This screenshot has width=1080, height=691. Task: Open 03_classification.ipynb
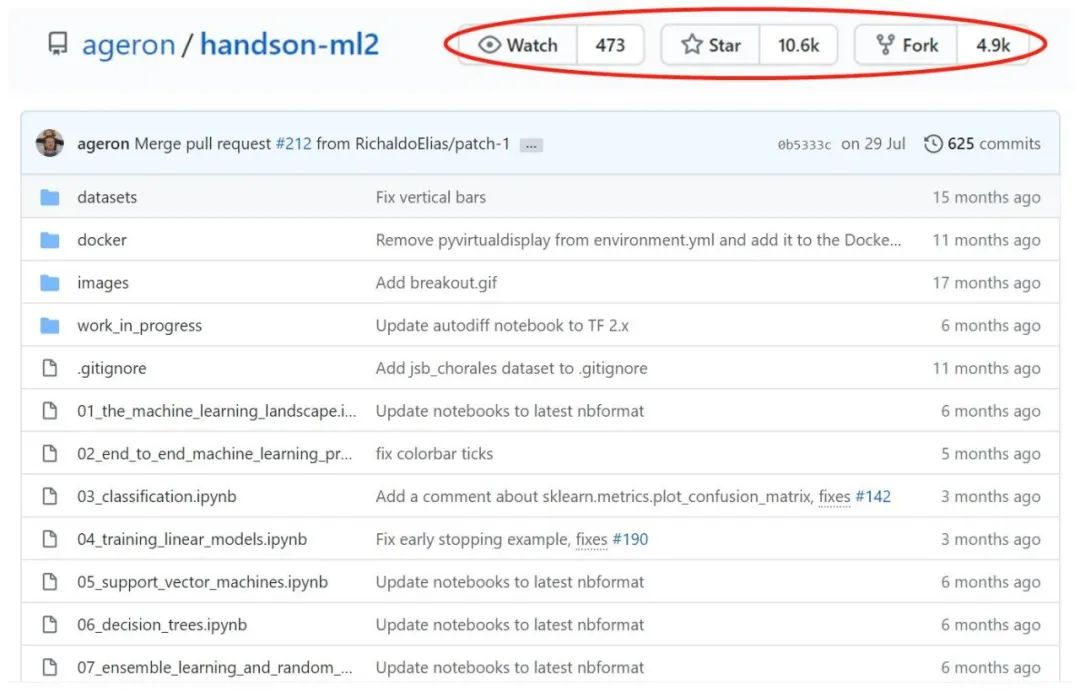point(156,497)
